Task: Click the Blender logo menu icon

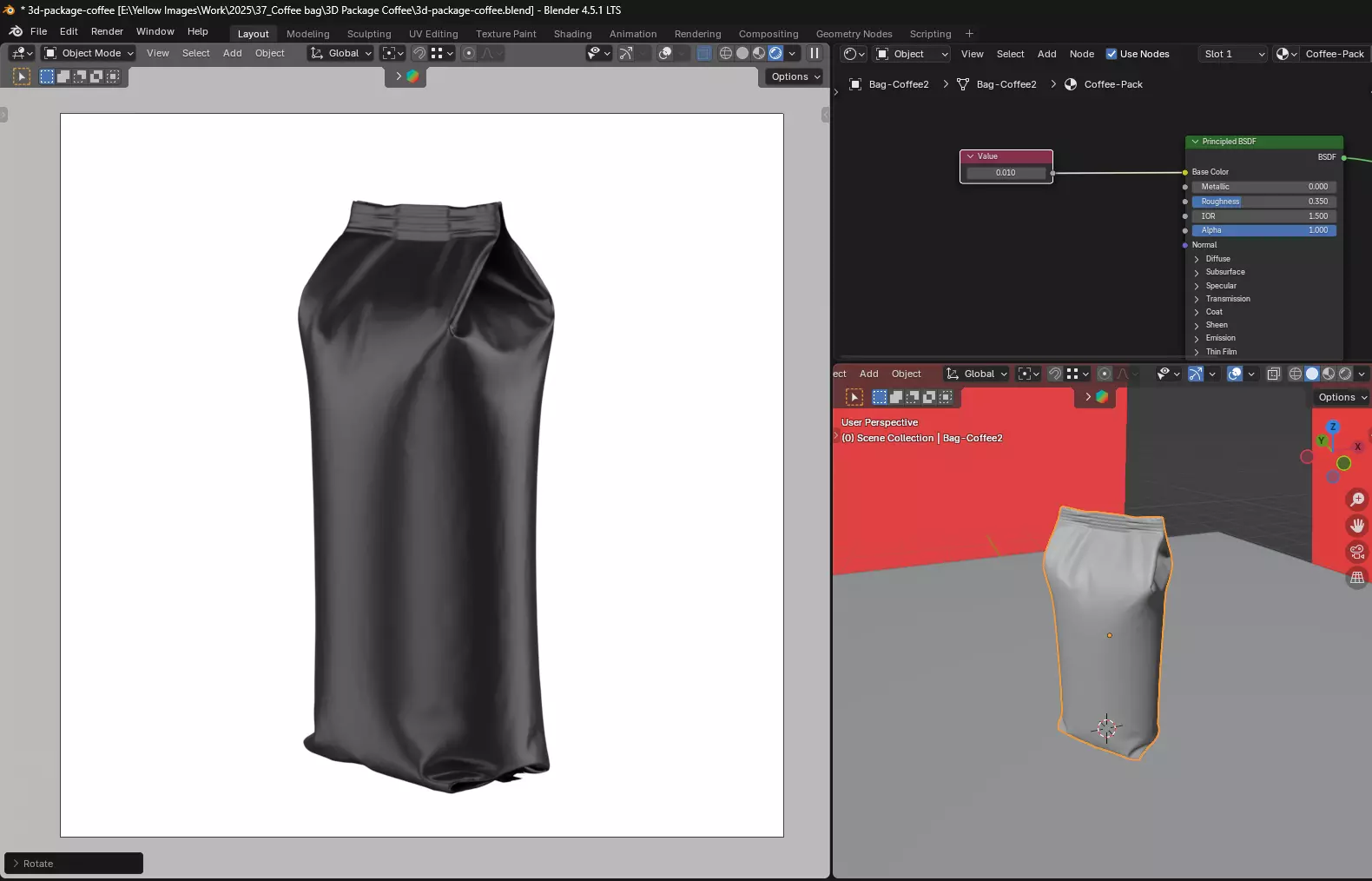Action: point(16,31)
